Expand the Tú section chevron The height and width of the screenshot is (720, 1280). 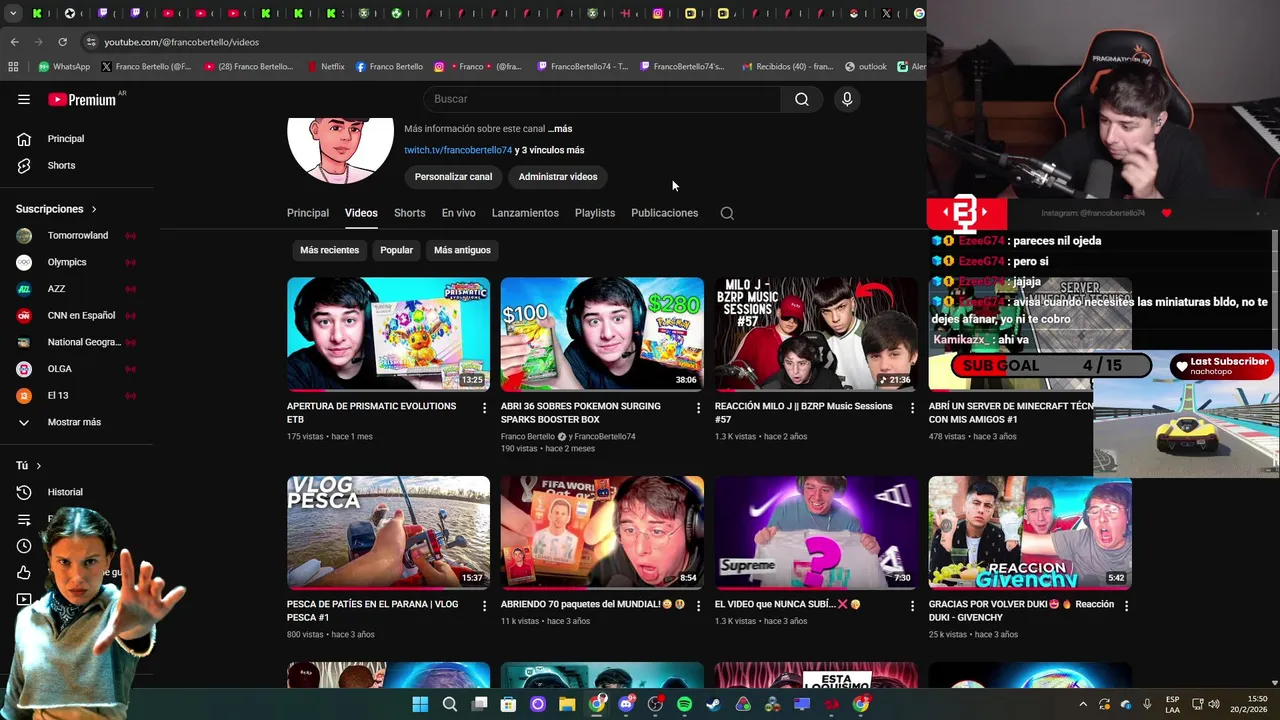[x=39, y=466]
